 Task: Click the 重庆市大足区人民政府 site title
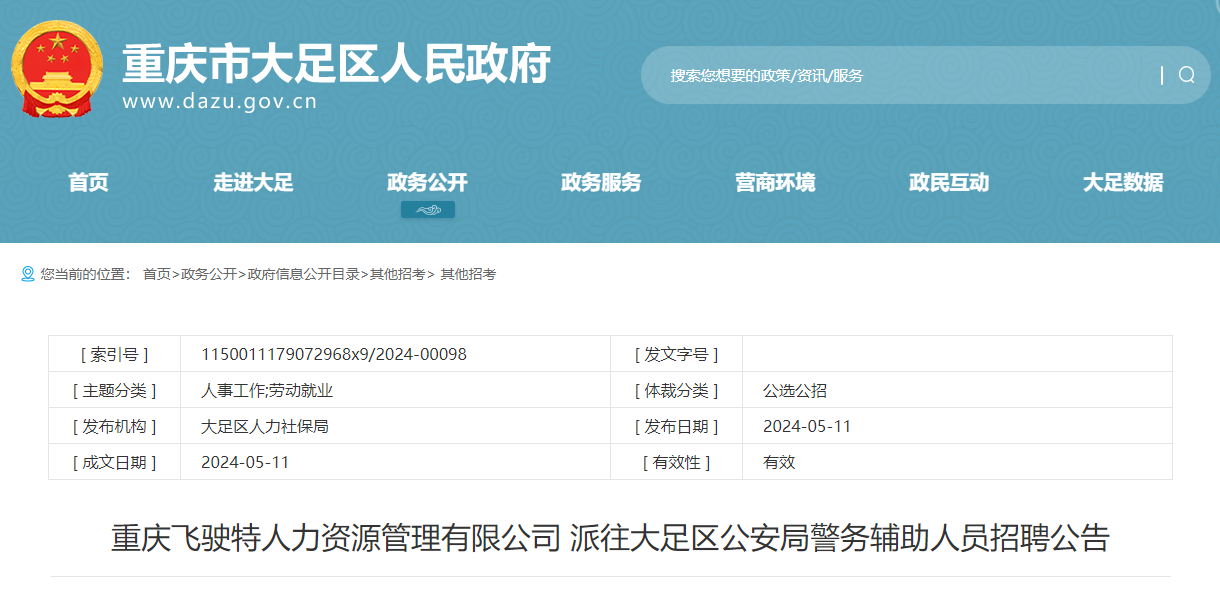pos(337,64)
